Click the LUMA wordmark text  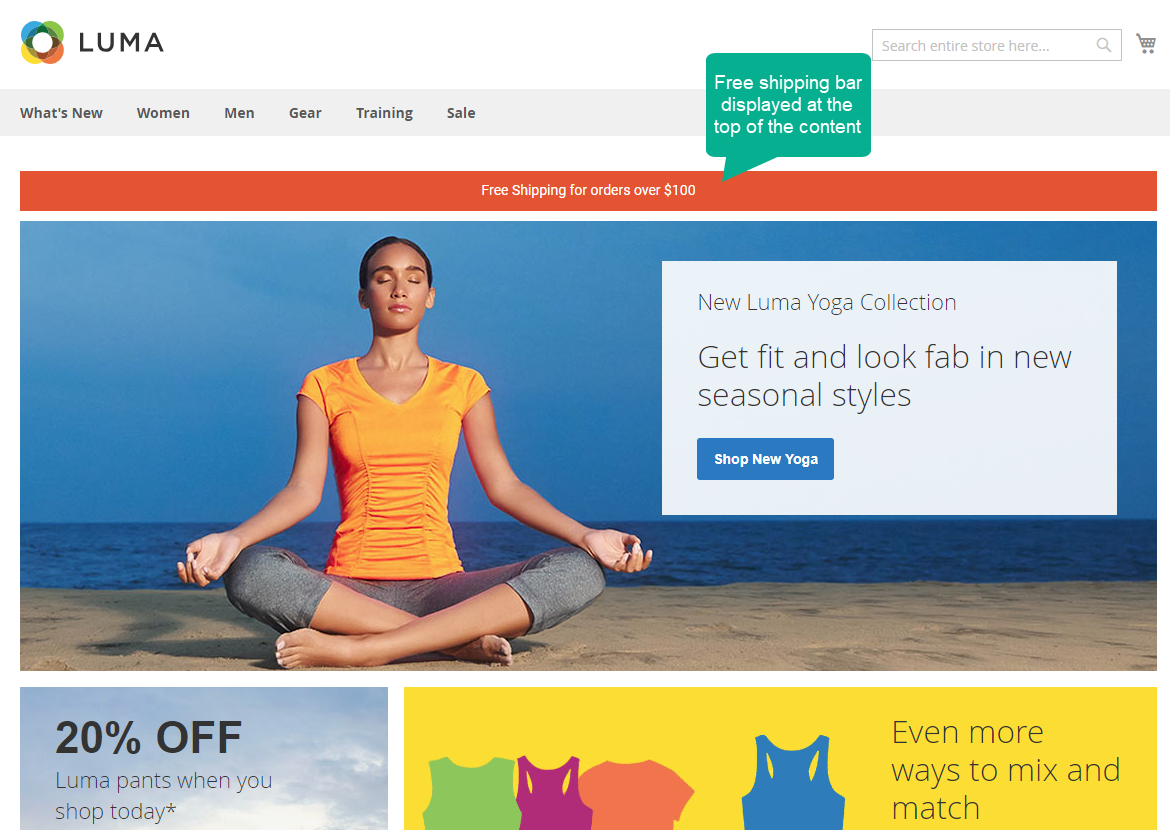point(121,43)
